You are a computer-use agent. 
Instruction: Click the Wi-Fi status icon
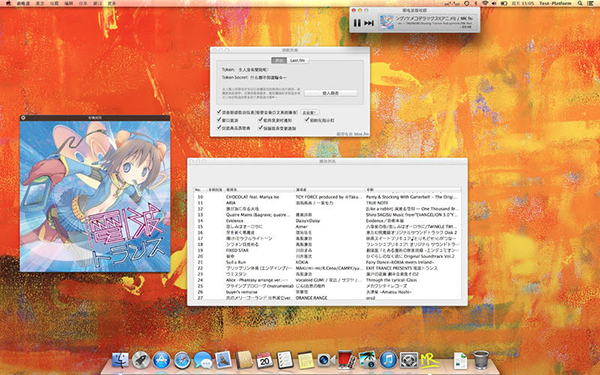(485, 3)
